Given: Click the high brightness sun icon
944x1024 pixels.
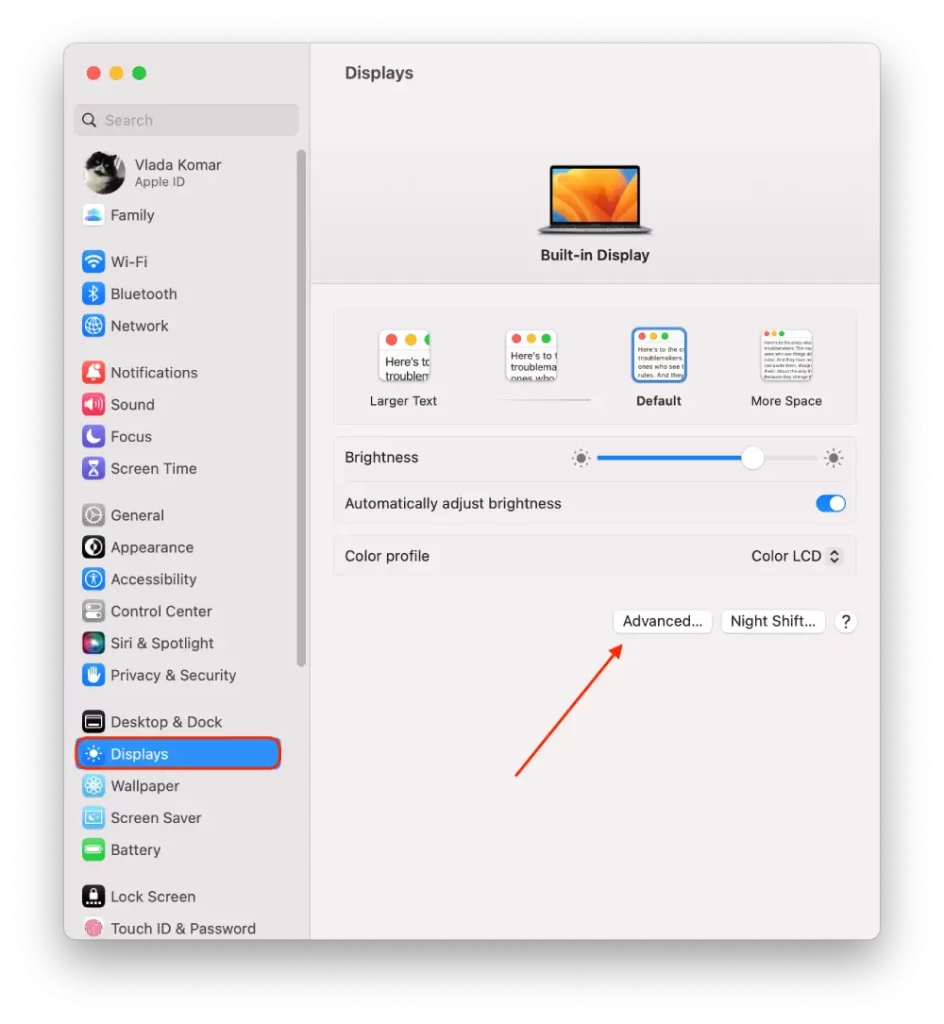Looking at the screenshot, I should 833,458.
